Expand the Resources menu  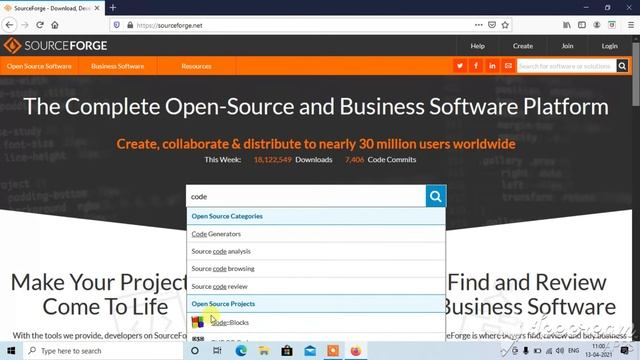pos(196,66)
